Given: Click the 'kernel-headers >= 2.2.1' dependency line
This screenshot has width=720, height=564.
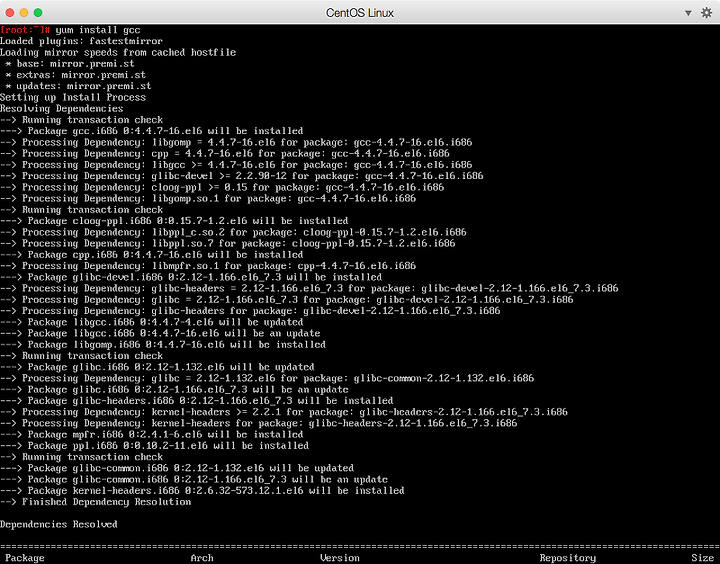Looking at the screenshot, I should point(284,412).
